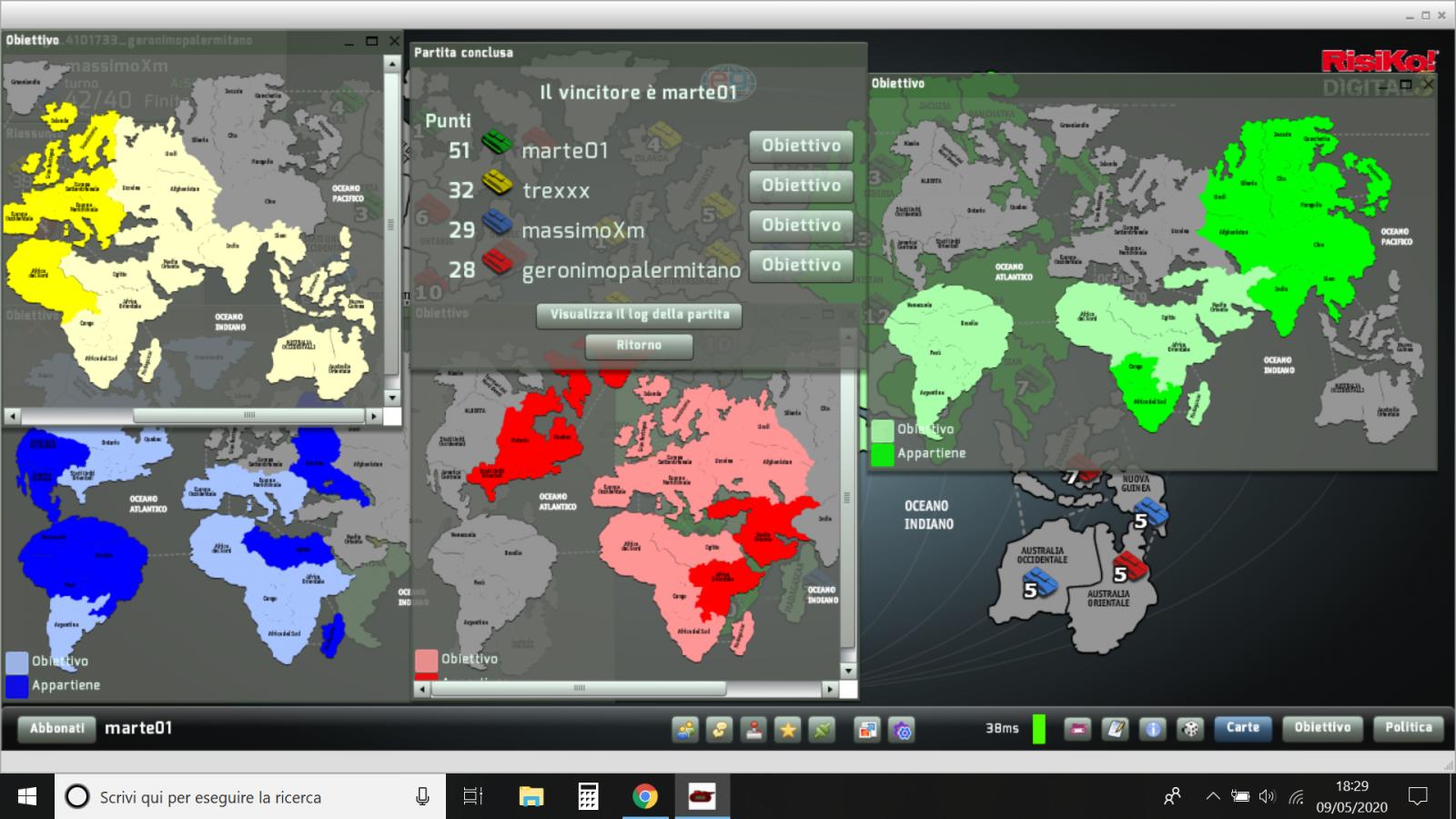Click the 38ms ping value
1456x819 pixels.
(1002, 728)
